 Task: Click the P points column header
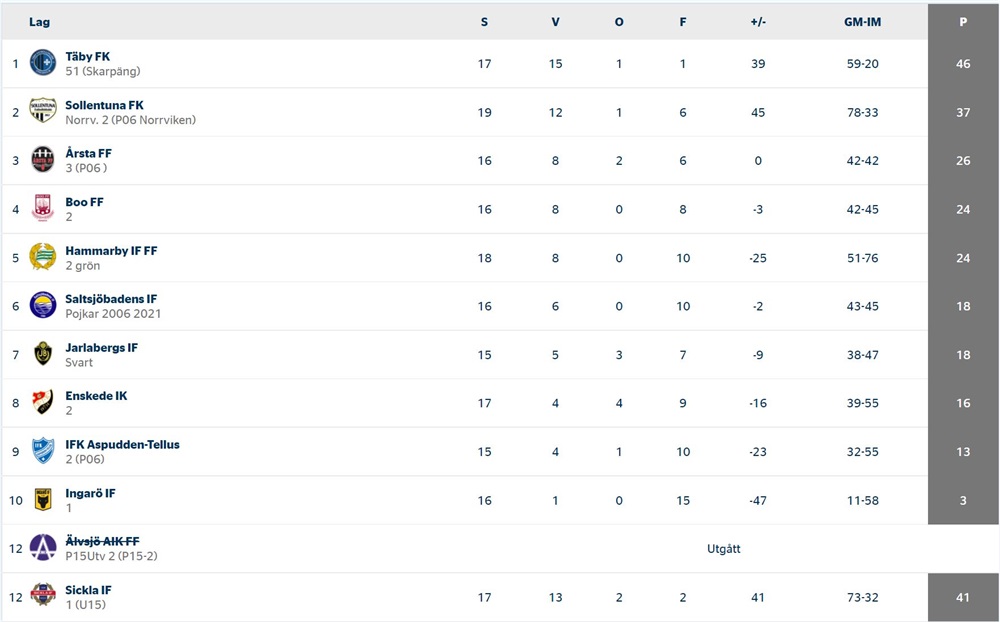point(963,22)
